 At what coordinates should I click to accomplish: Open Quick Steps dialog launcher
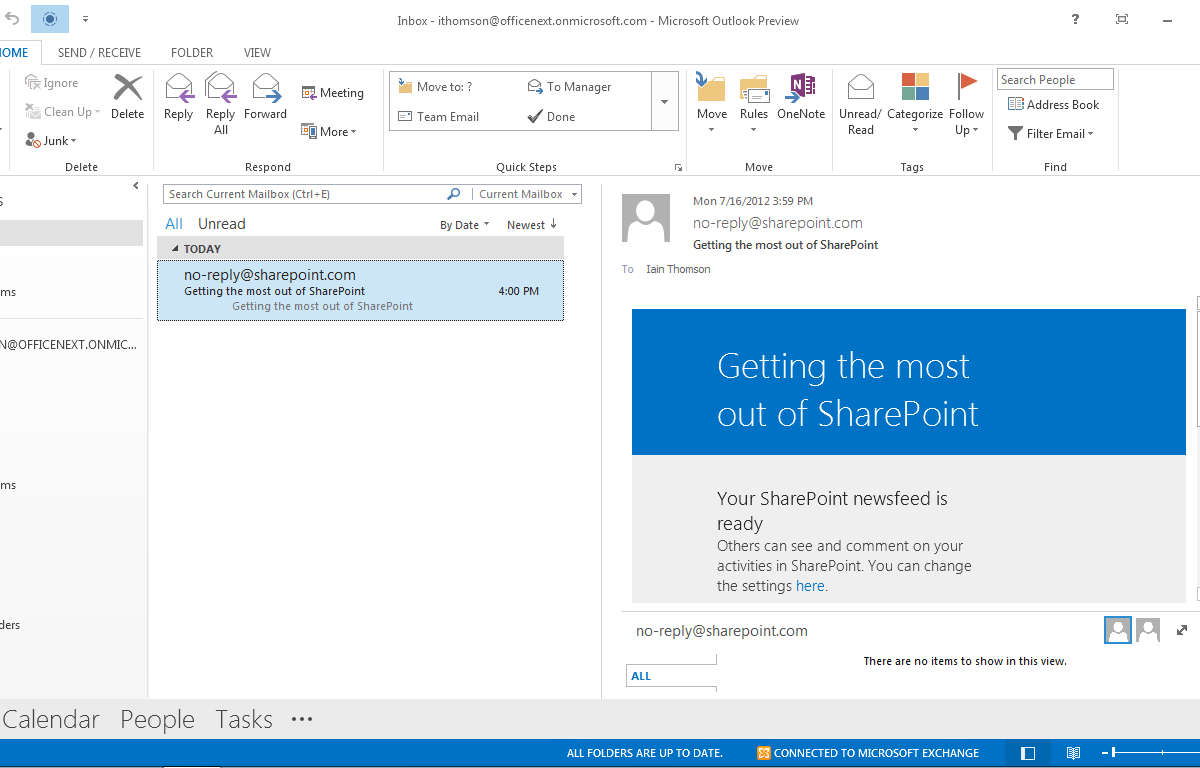click(678, 167)
